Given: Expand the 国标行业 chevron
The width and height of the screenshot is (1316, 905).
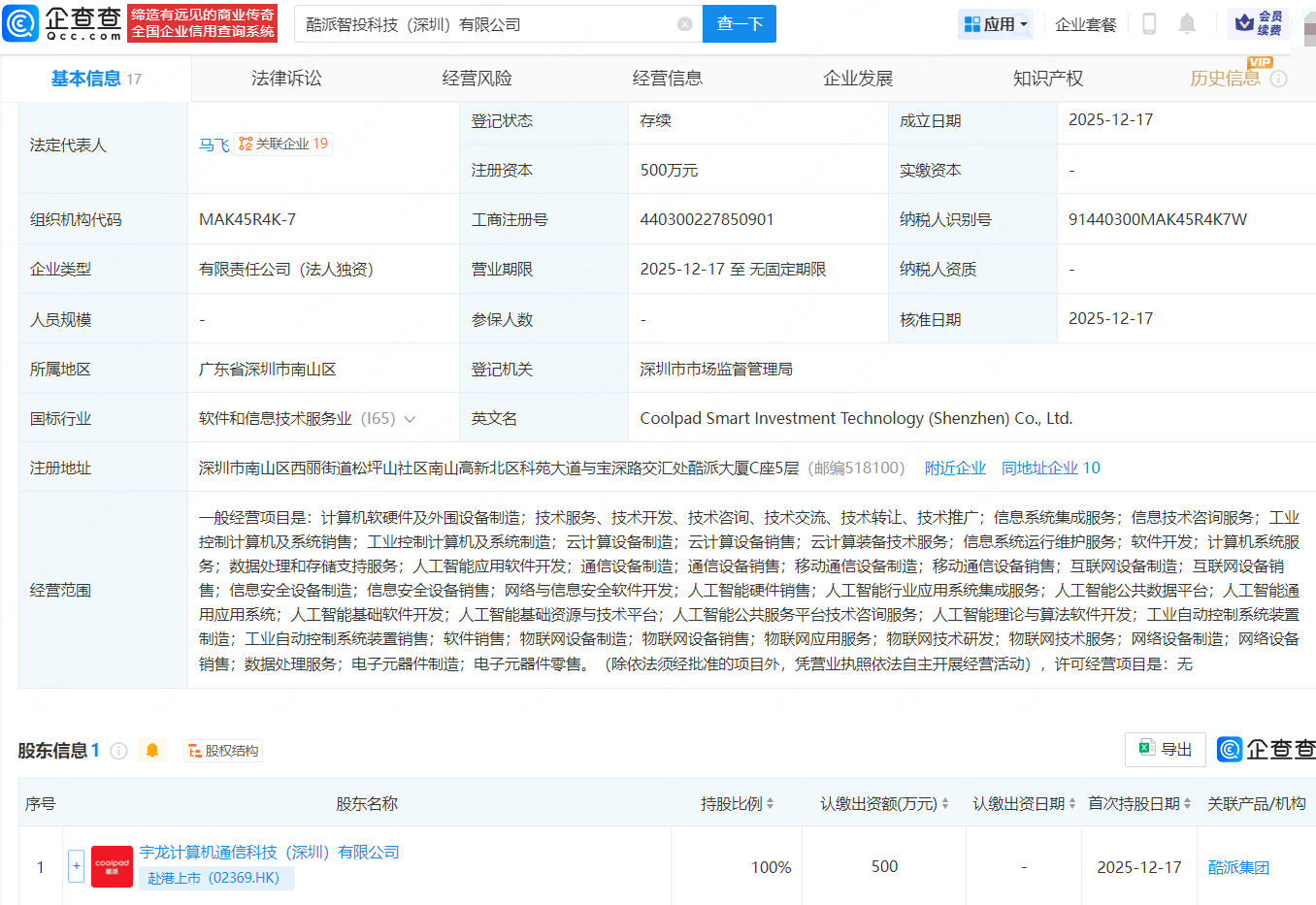Looking at the screenshot, I should pyautogui.click(x=410, y=419).
